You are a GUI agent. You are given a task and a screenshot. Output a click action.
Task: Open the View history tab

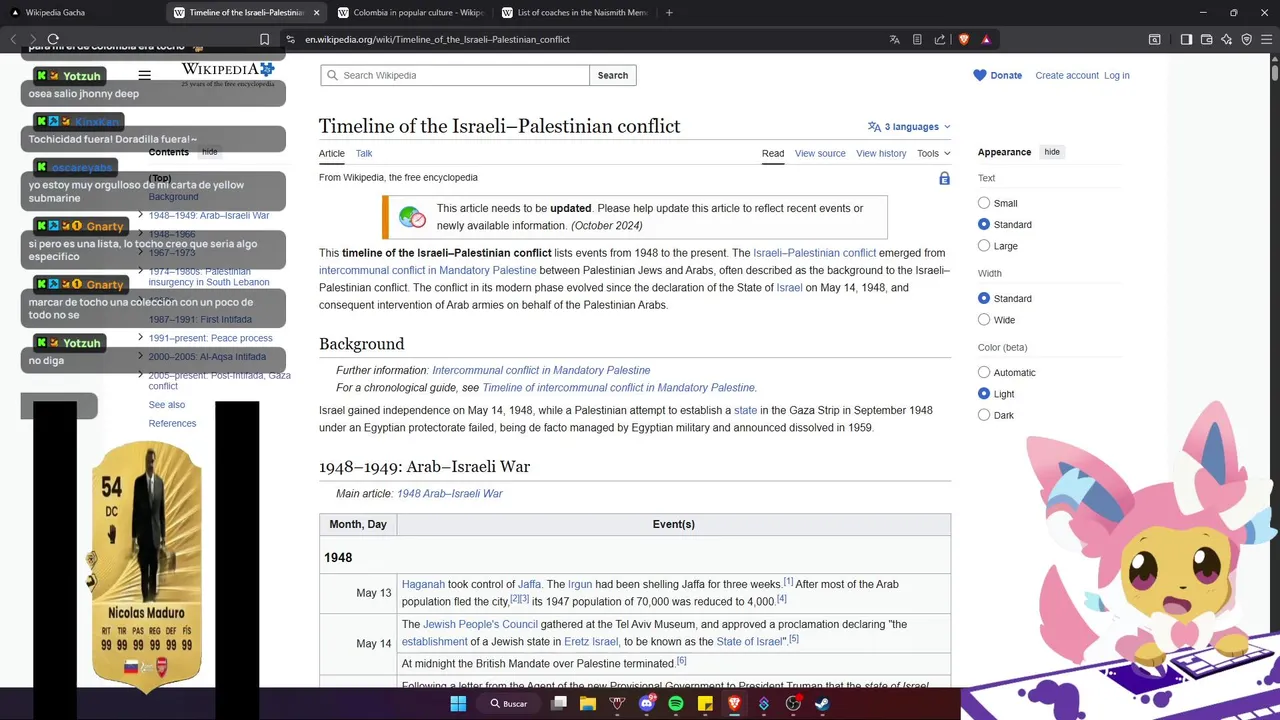[881, 153]
